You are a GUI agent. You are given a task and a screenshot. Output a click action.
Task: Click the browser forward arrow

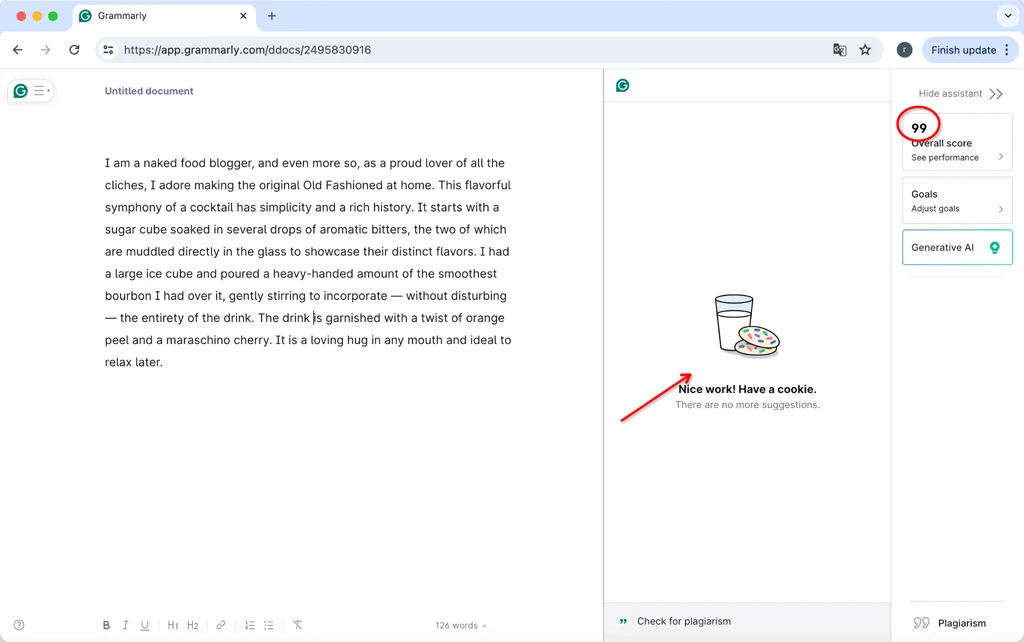coord(46,50)
